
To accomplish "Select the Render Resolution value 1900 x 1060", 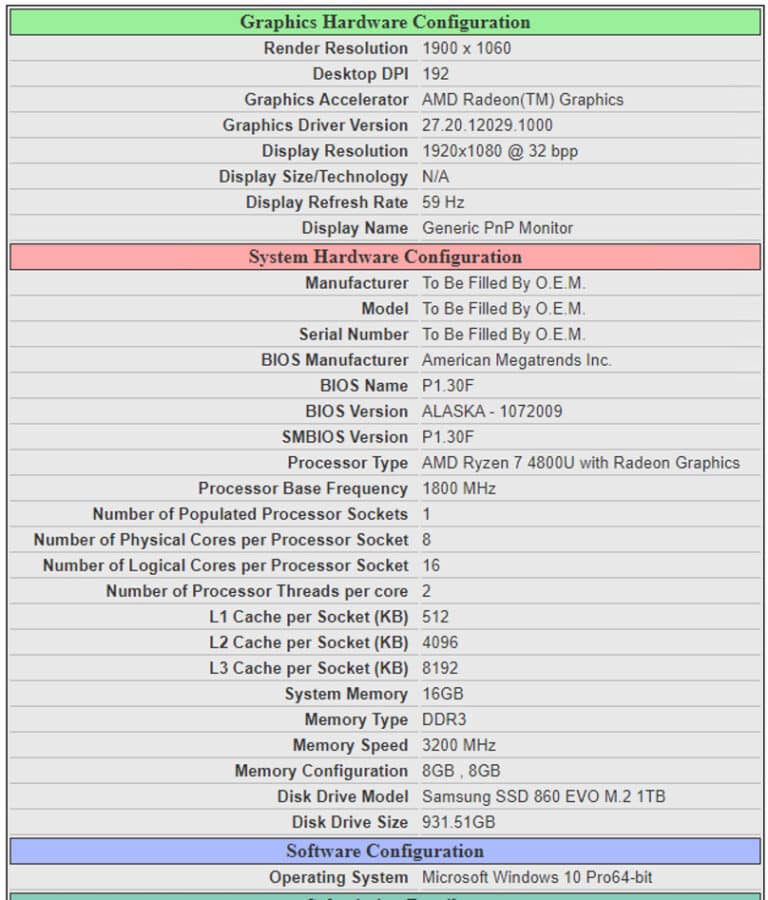I will (x=466, y=48).
